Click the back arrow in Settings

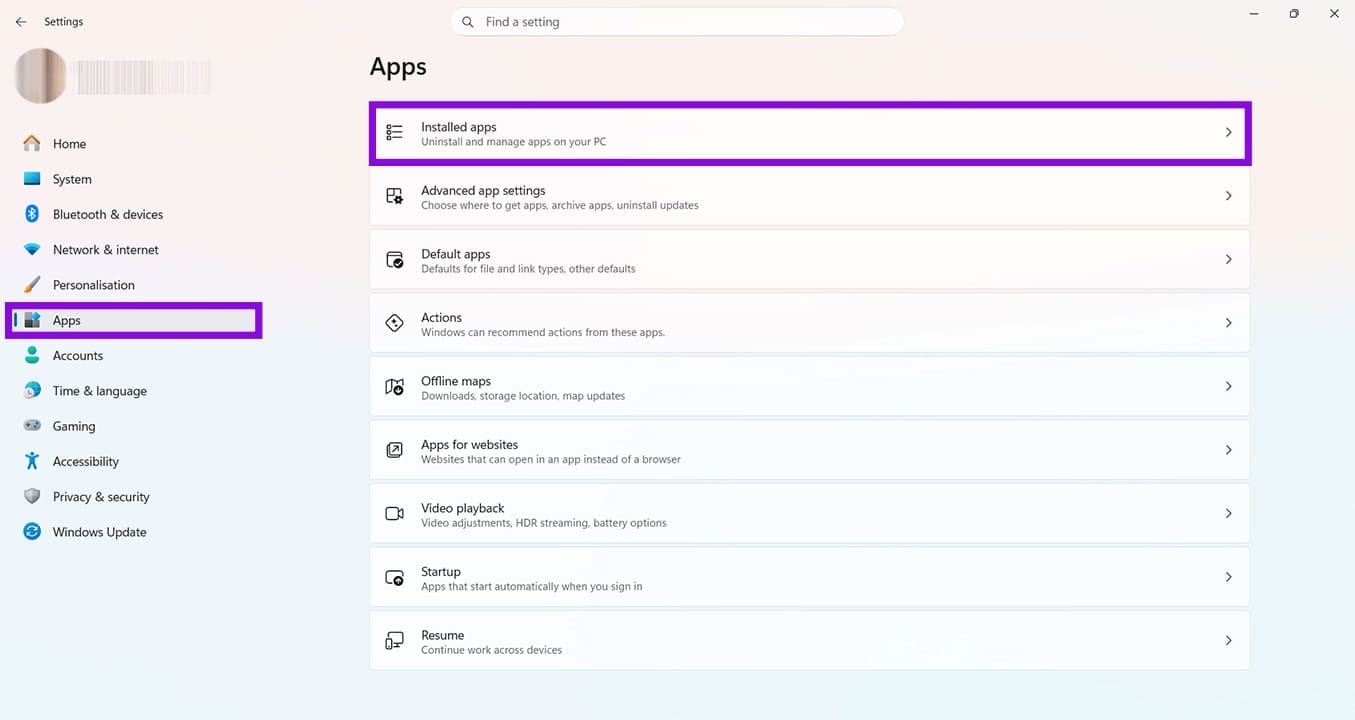pos(21,22)
